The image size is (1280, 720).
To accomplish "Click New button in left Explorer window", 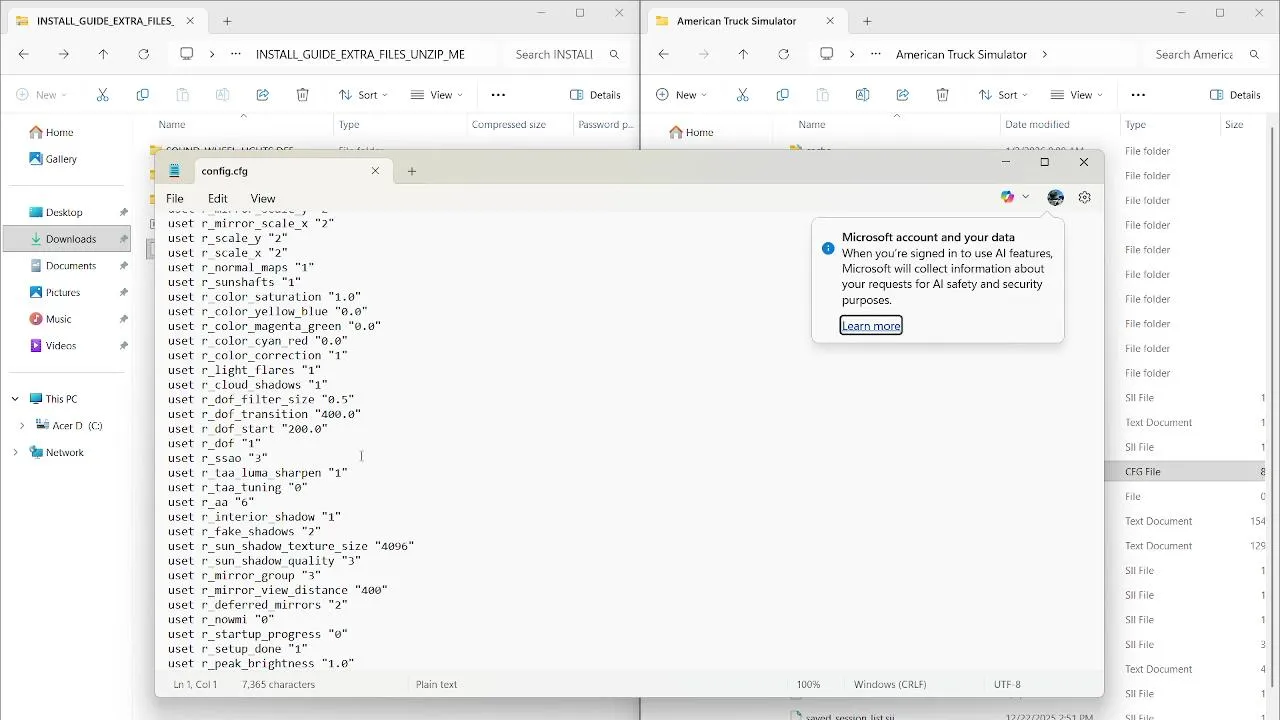I will pyautogui.click(x=41, y=95).
